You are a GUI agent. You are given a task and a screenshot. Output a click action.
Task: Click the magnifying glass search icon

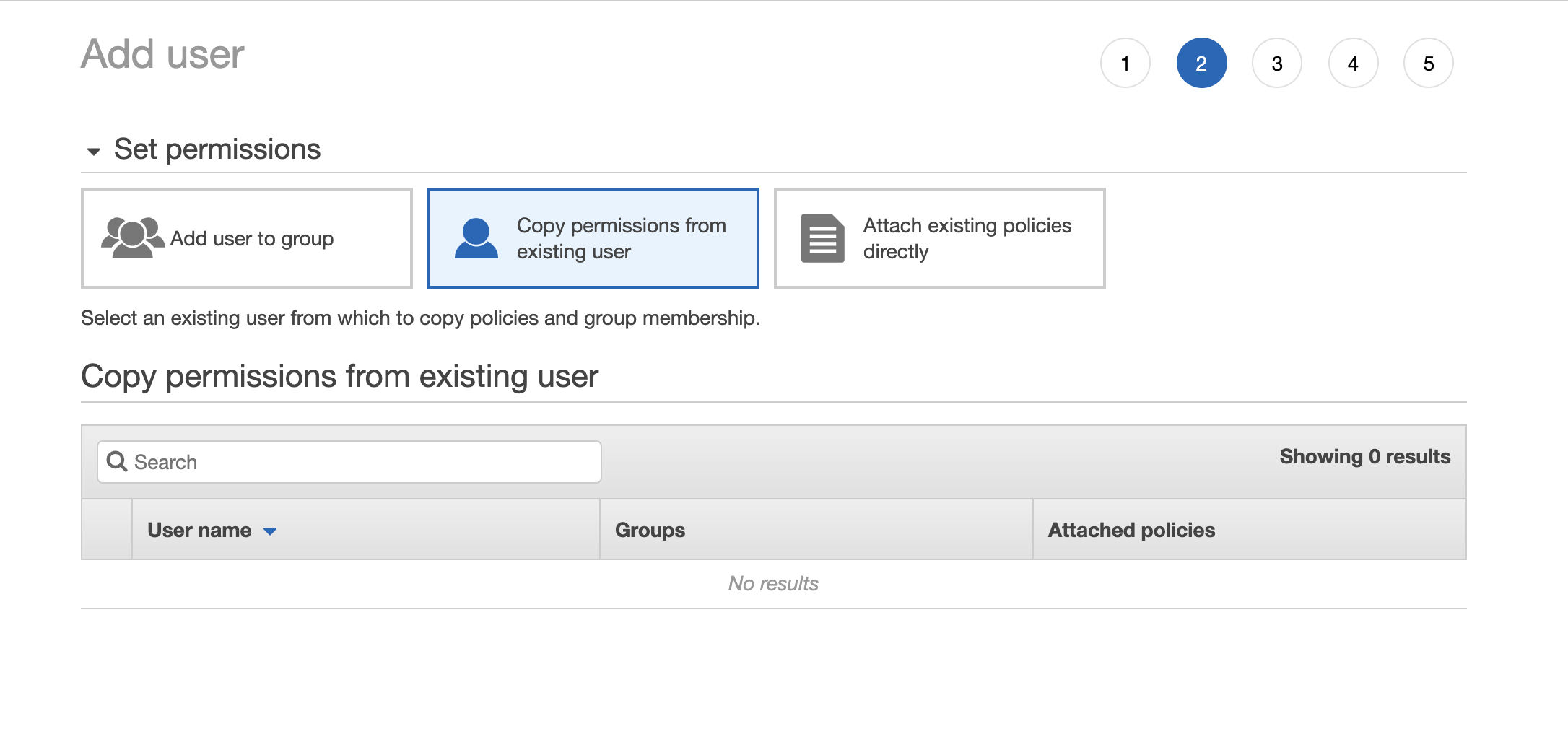coord(117,461)
